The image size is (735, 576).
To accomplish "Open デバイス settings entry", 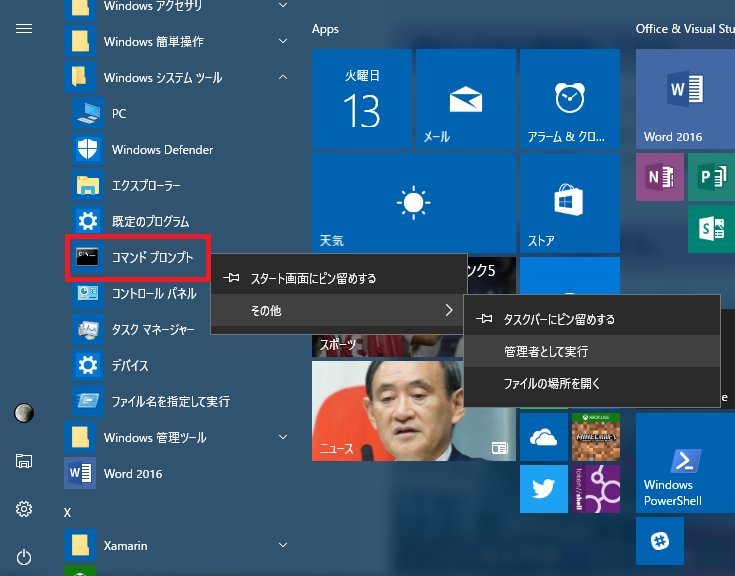I will coord(182,365).
